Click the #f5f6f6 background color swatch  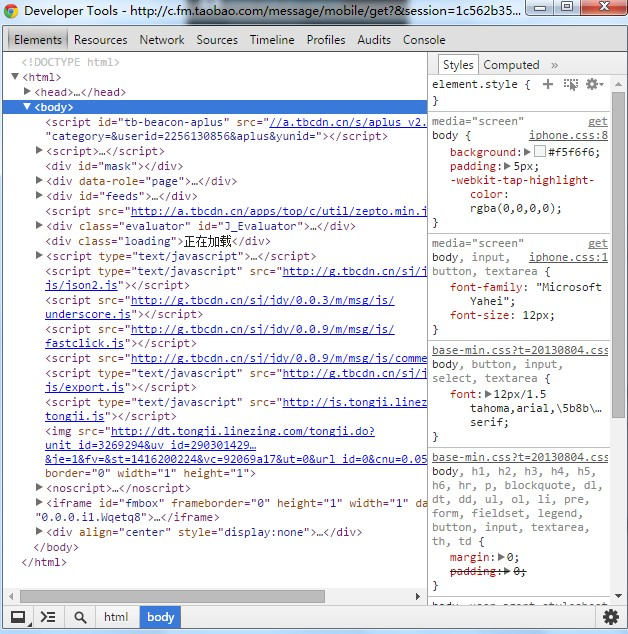[539, 152]
